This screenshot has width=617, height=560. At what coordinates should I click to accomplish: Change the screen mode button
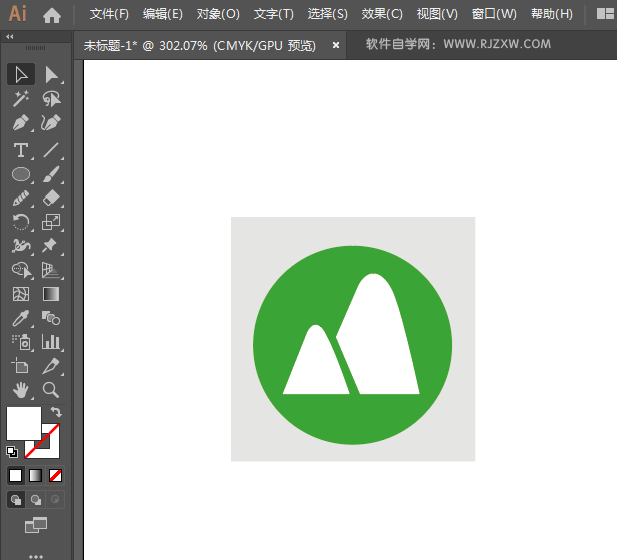click(36, 525)
